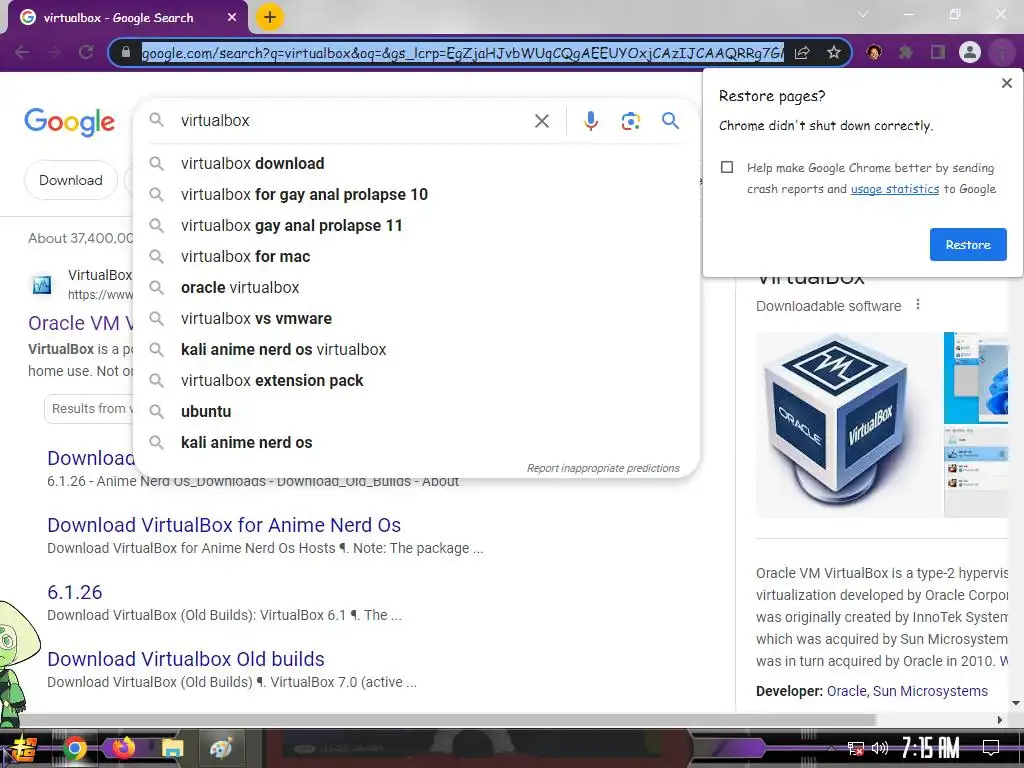Click the Download filter chip
The width and height of the screenshot is (1024, 768).
tap(71, 180)
